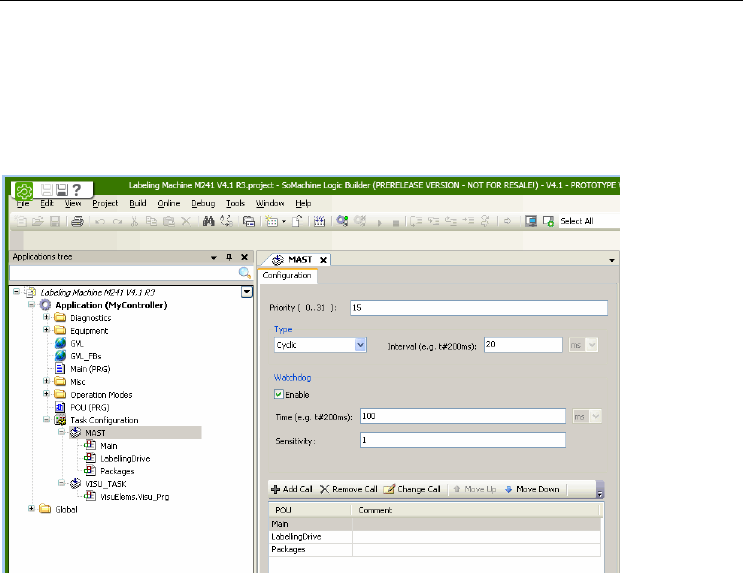Click the green gear SoMachine logo
The width and height of the screenshot is (743, 573).
pyautogui.click(x=24, y=191)
